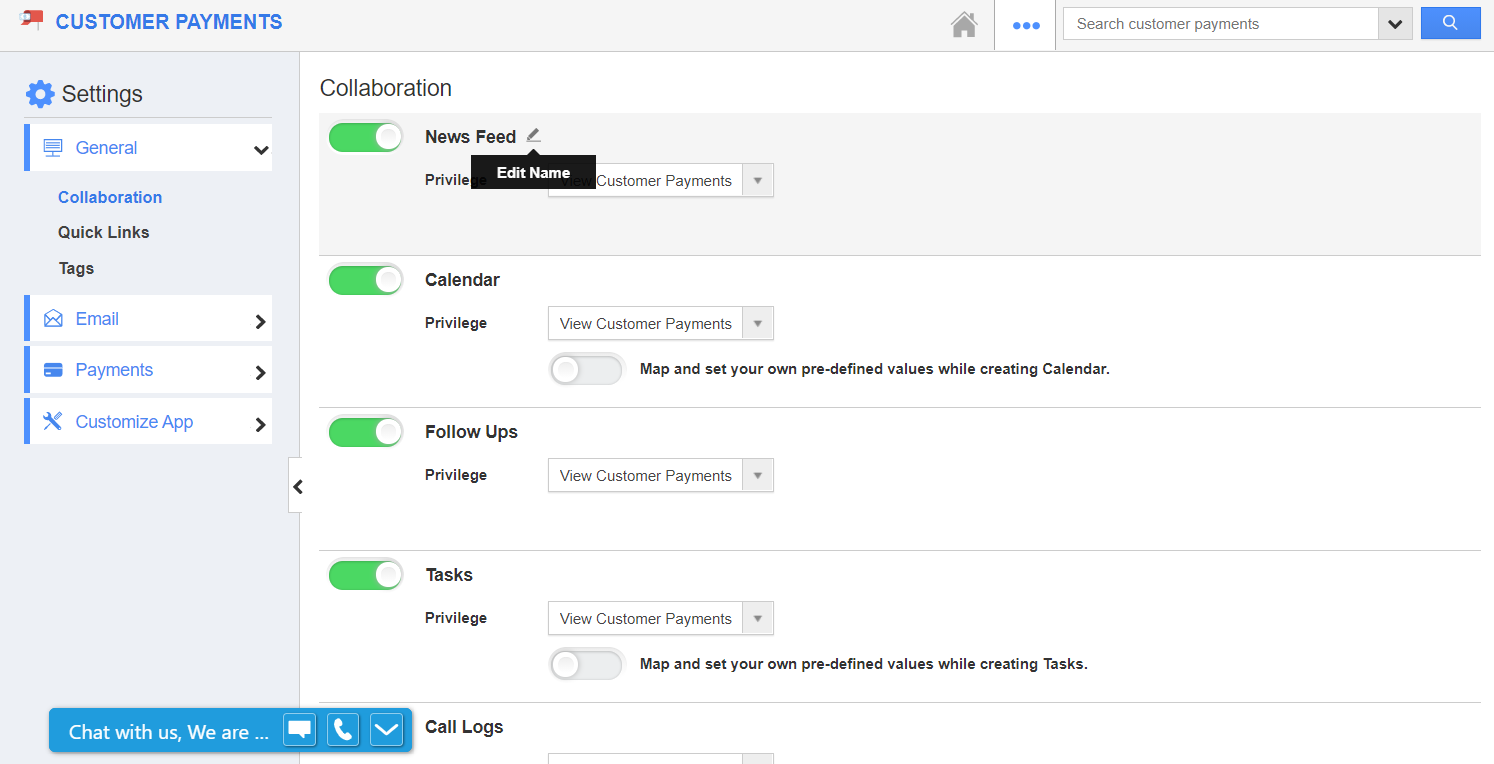The height and width of the screenshot is (764, 1494).
Task: Click the News Feed edit name pencil
Action: 533,136
